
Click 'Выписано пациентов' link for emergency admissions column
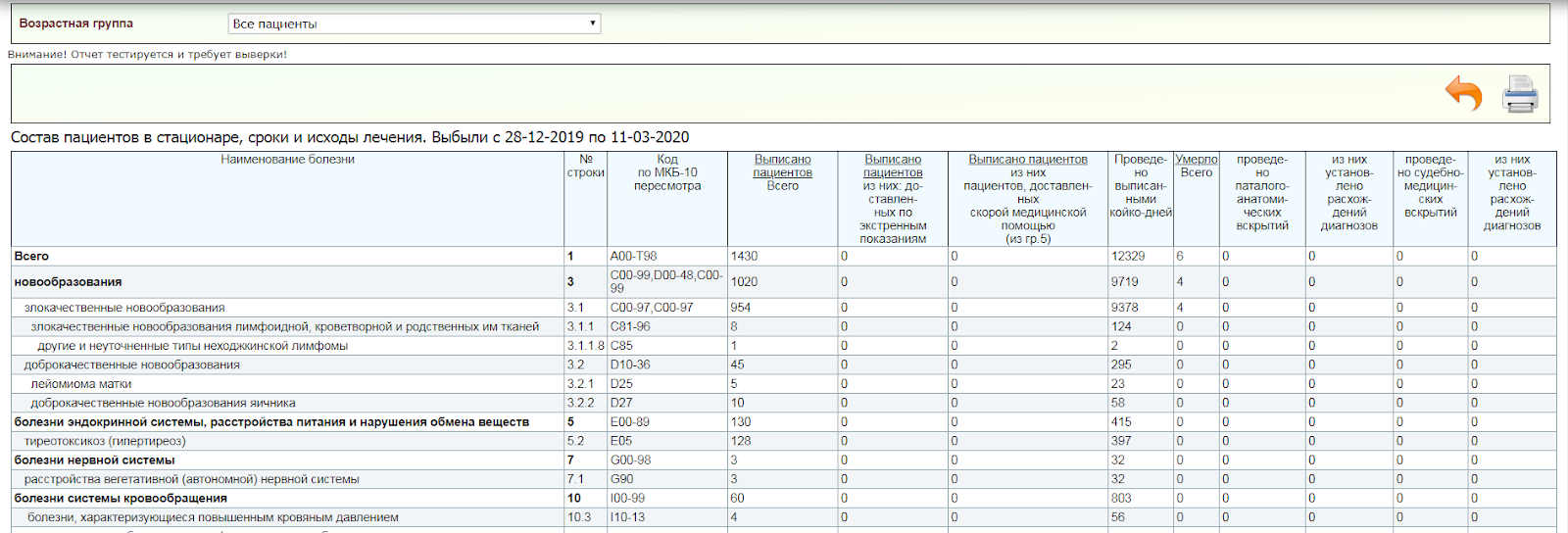tap(893, 166)
